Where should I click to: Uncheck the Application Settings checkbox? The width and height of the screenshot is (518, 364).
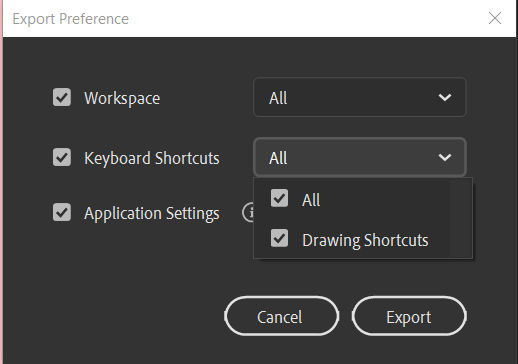62,212
